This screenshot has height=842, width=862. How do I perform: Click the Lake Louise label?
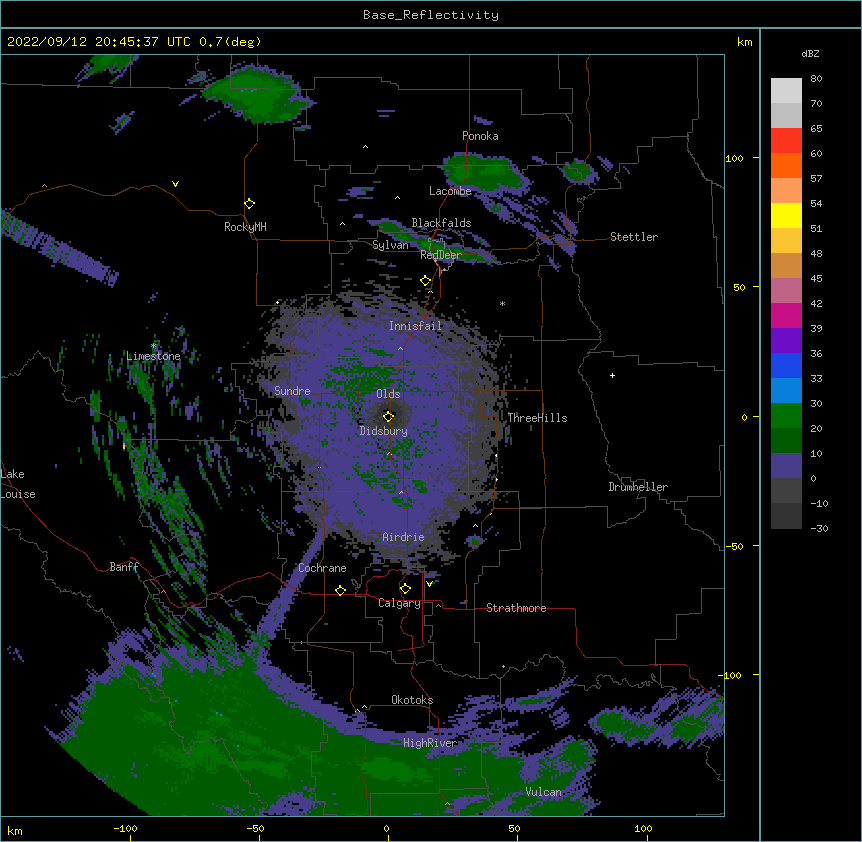coord(18,484)
